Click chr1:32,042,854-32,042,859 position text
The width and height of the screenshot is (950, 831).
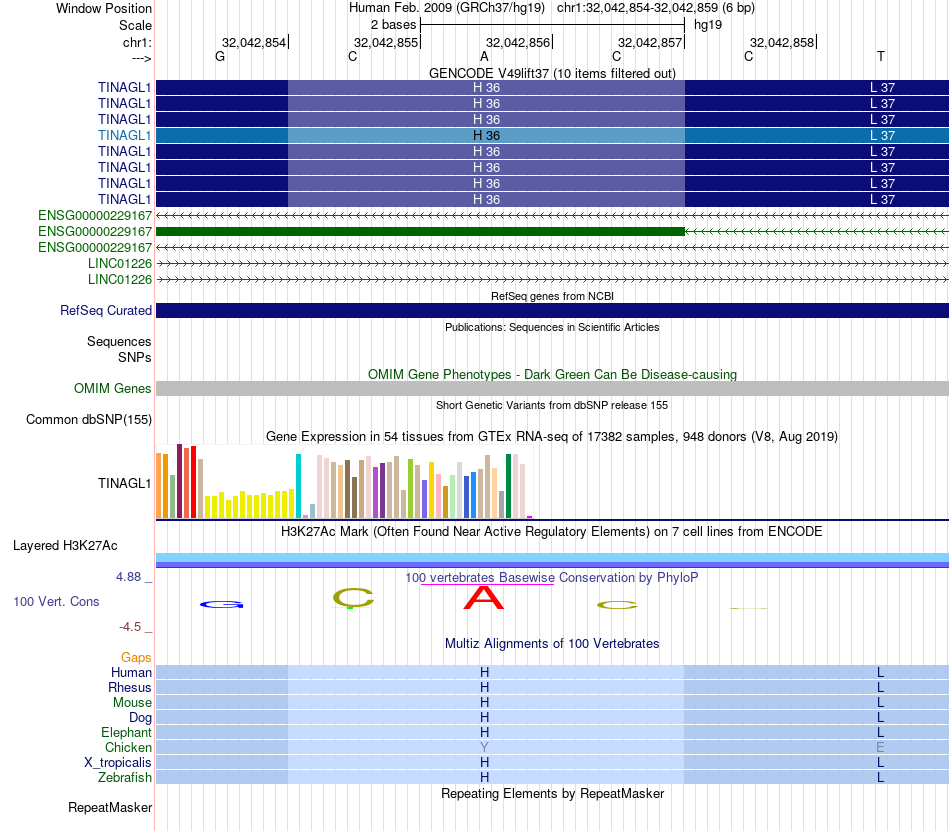(656, 8)
